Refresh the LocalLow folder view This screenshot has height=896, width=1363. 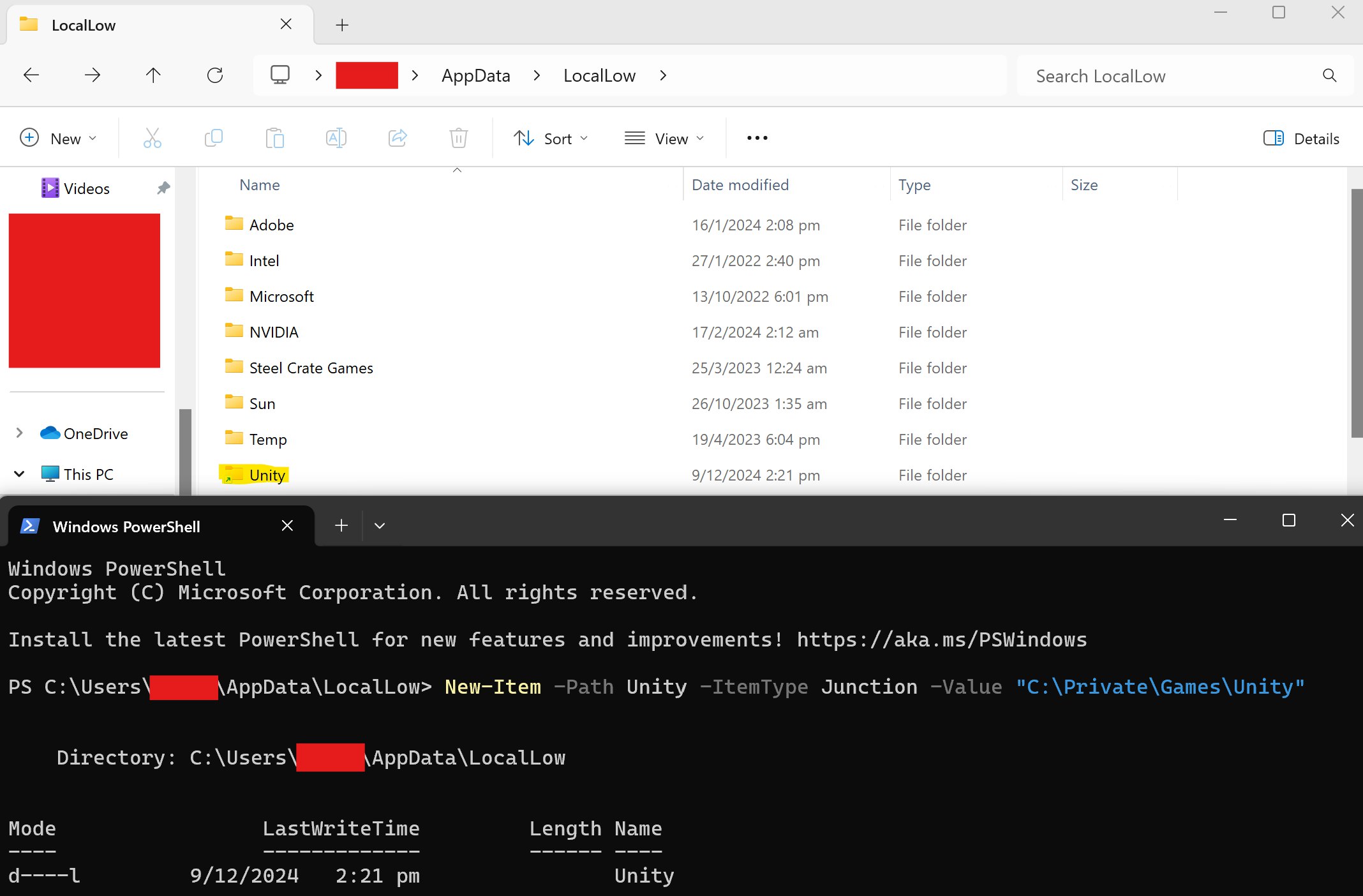pyautogui.click(x=215, y=75)
